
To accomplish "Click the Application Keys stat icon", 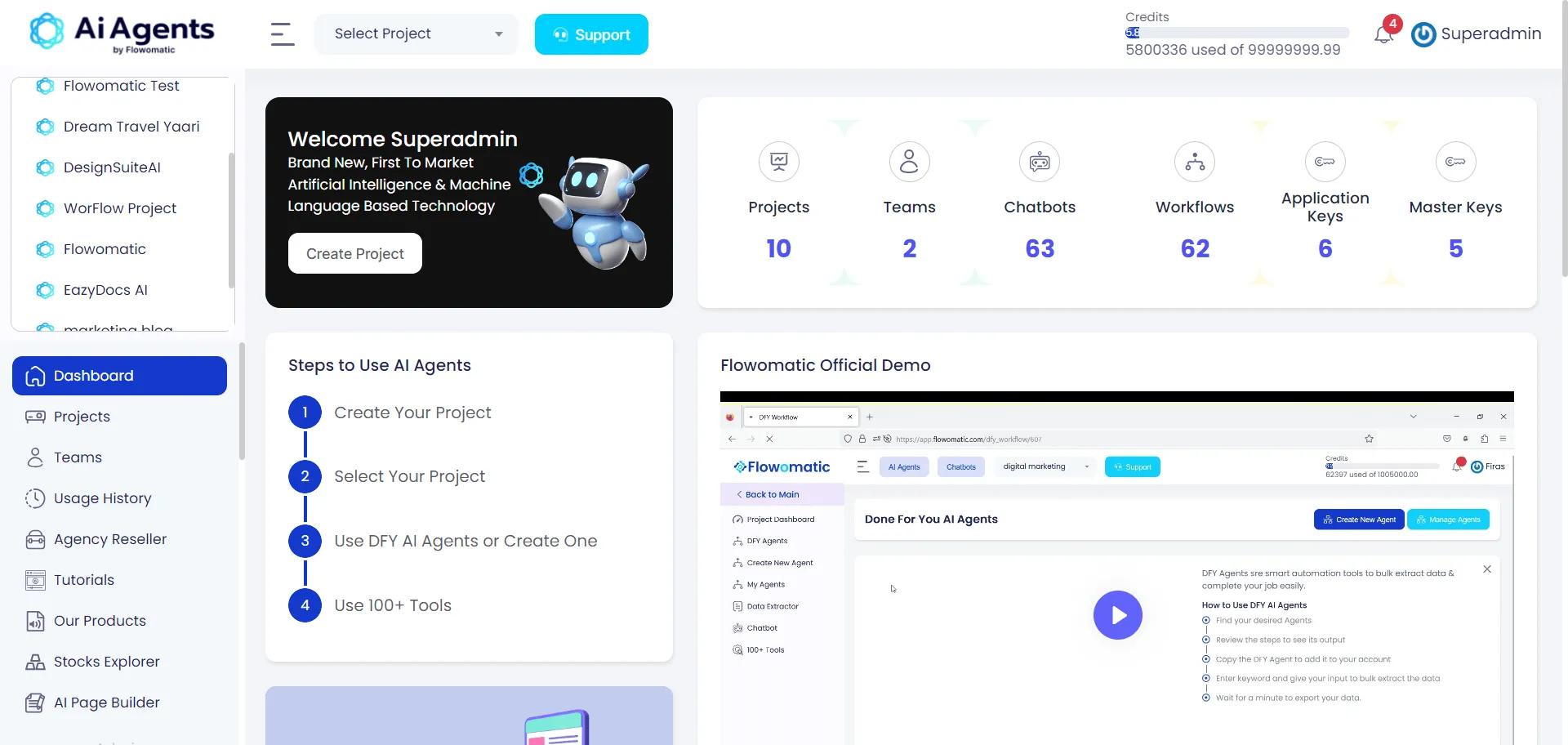I will pos(1325,162).
